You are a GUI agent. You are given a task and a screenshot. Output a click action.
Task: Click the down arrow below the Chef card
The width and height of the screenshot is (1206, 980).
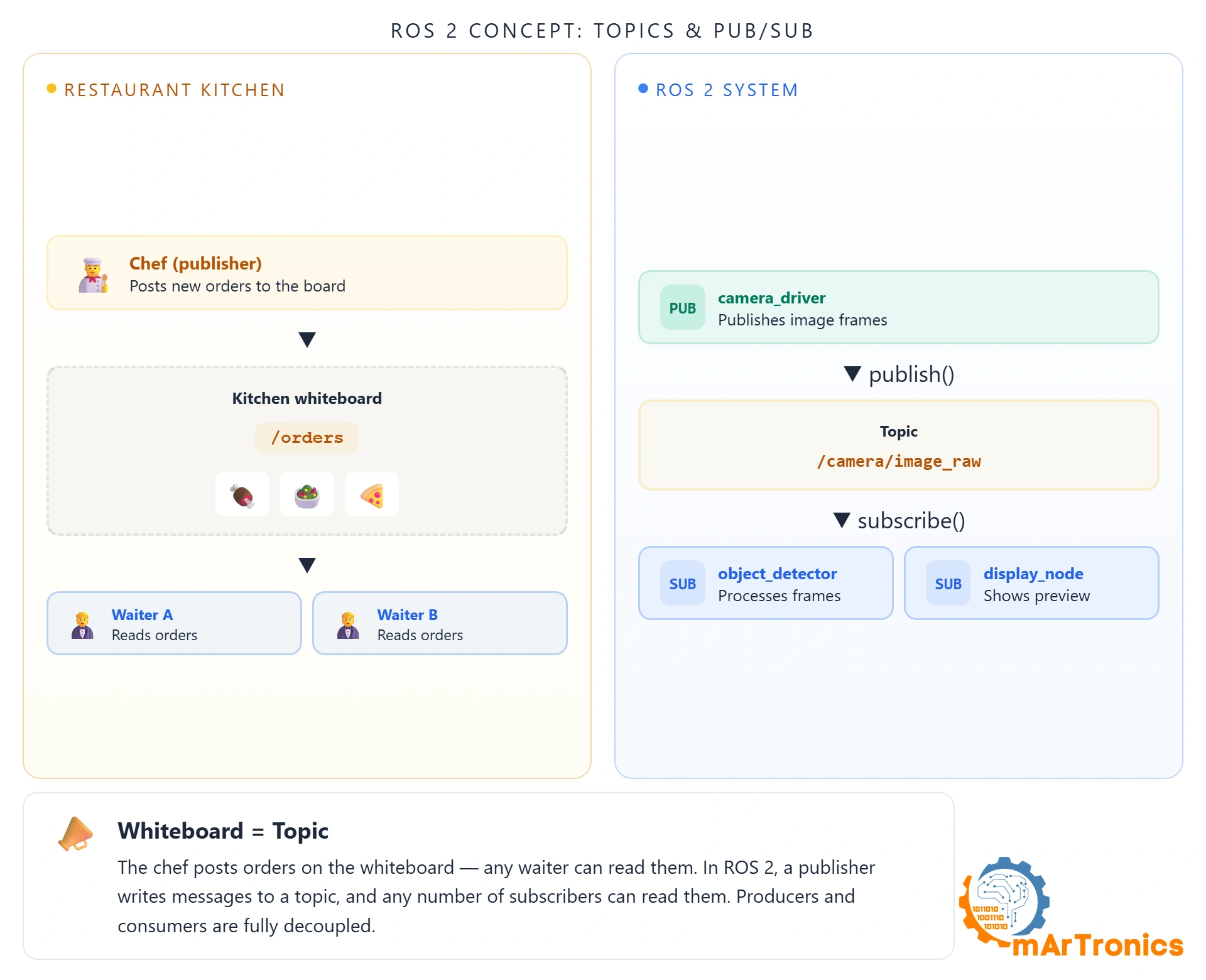[x=307, y=340]
